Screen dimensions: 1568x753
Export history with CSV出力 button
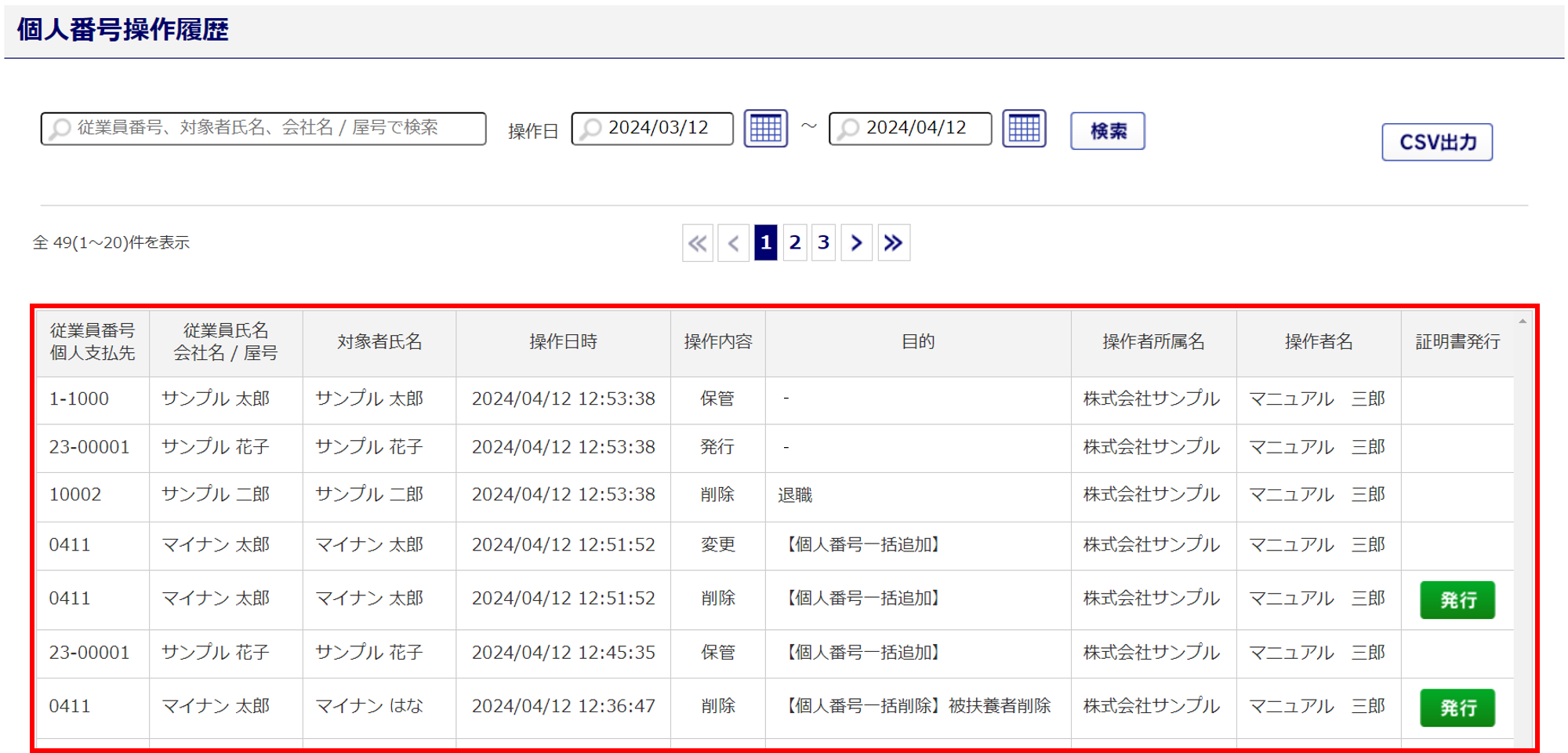(1436, 142)
